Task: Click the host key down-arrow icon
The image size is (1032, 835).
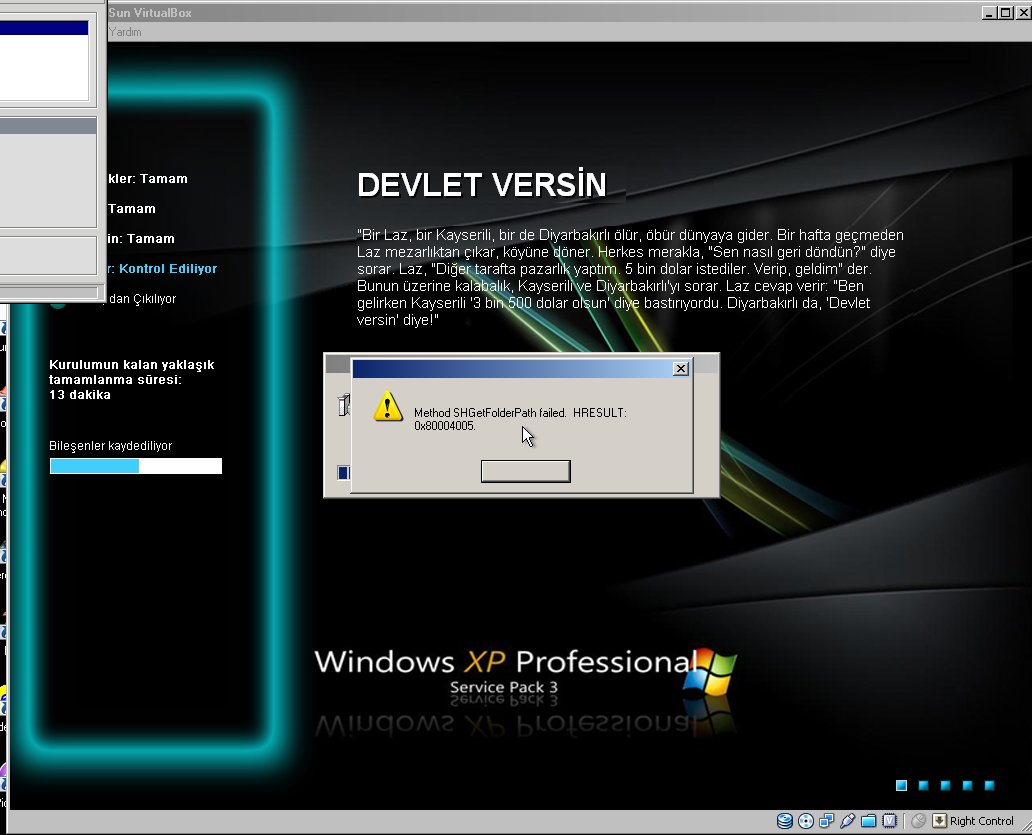Action: point(939,821)
